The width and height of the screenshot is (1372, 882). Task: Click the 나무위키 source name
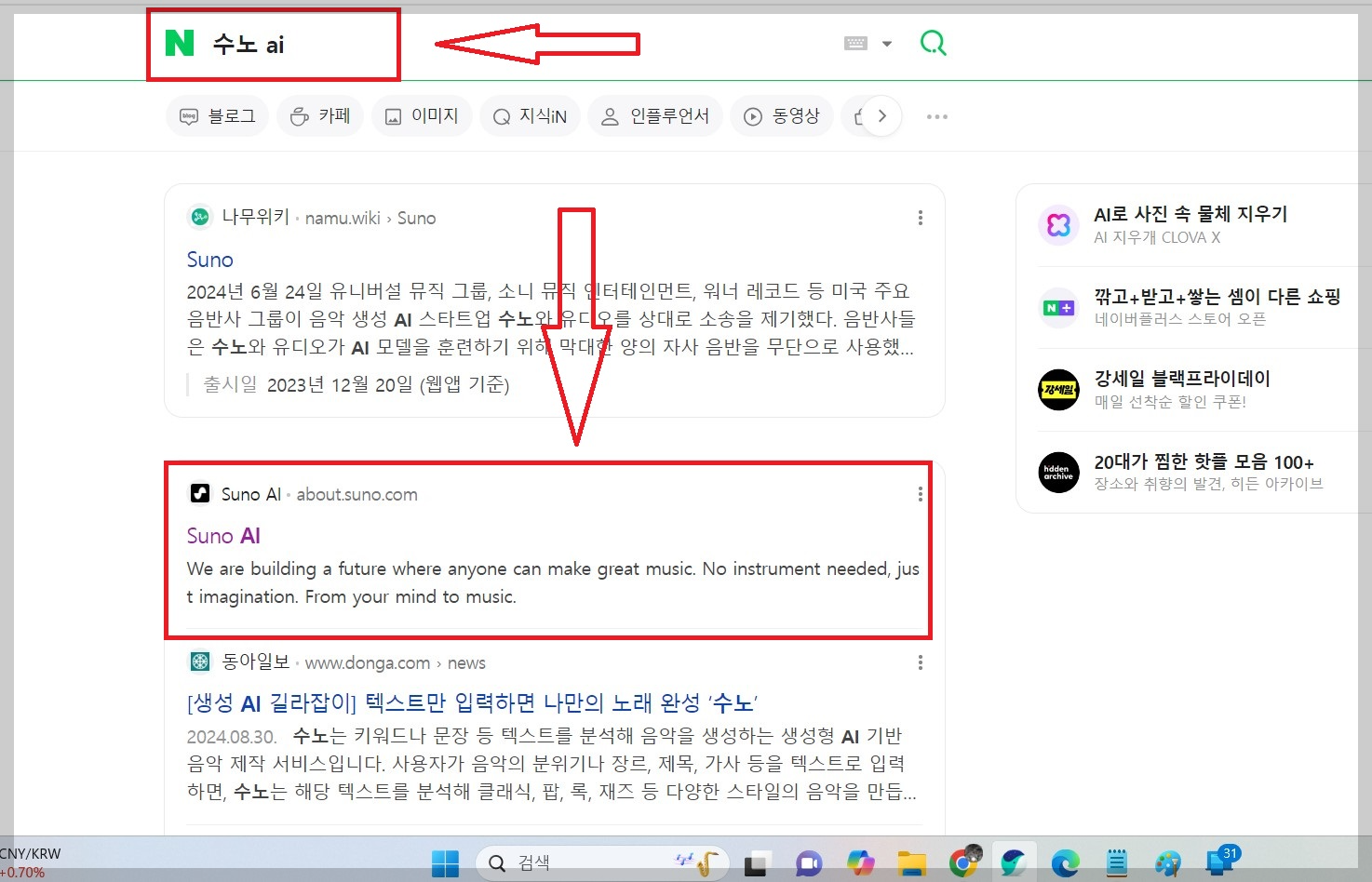(x=256, y=218)
